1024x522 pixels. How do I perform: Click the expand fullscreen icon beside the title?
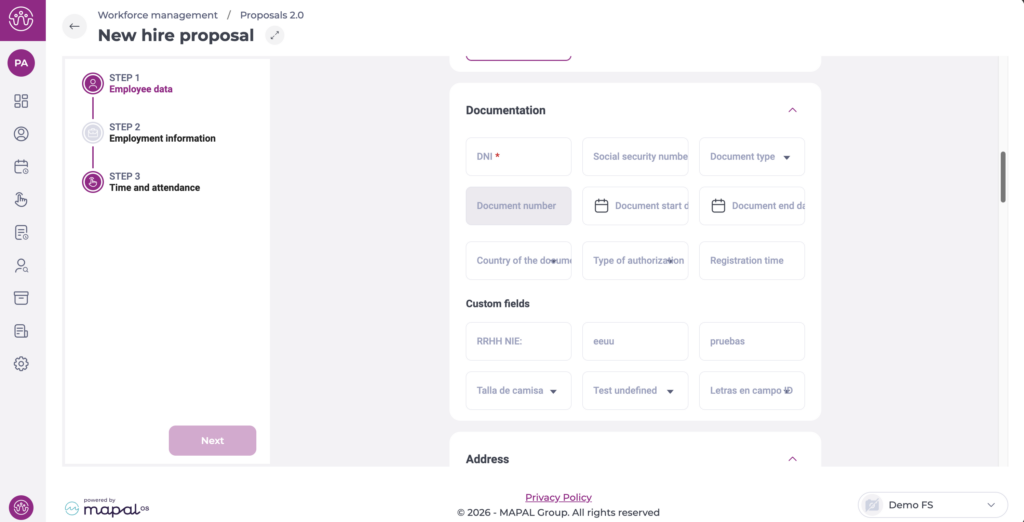pyautogui.click(x=275, y=35)
